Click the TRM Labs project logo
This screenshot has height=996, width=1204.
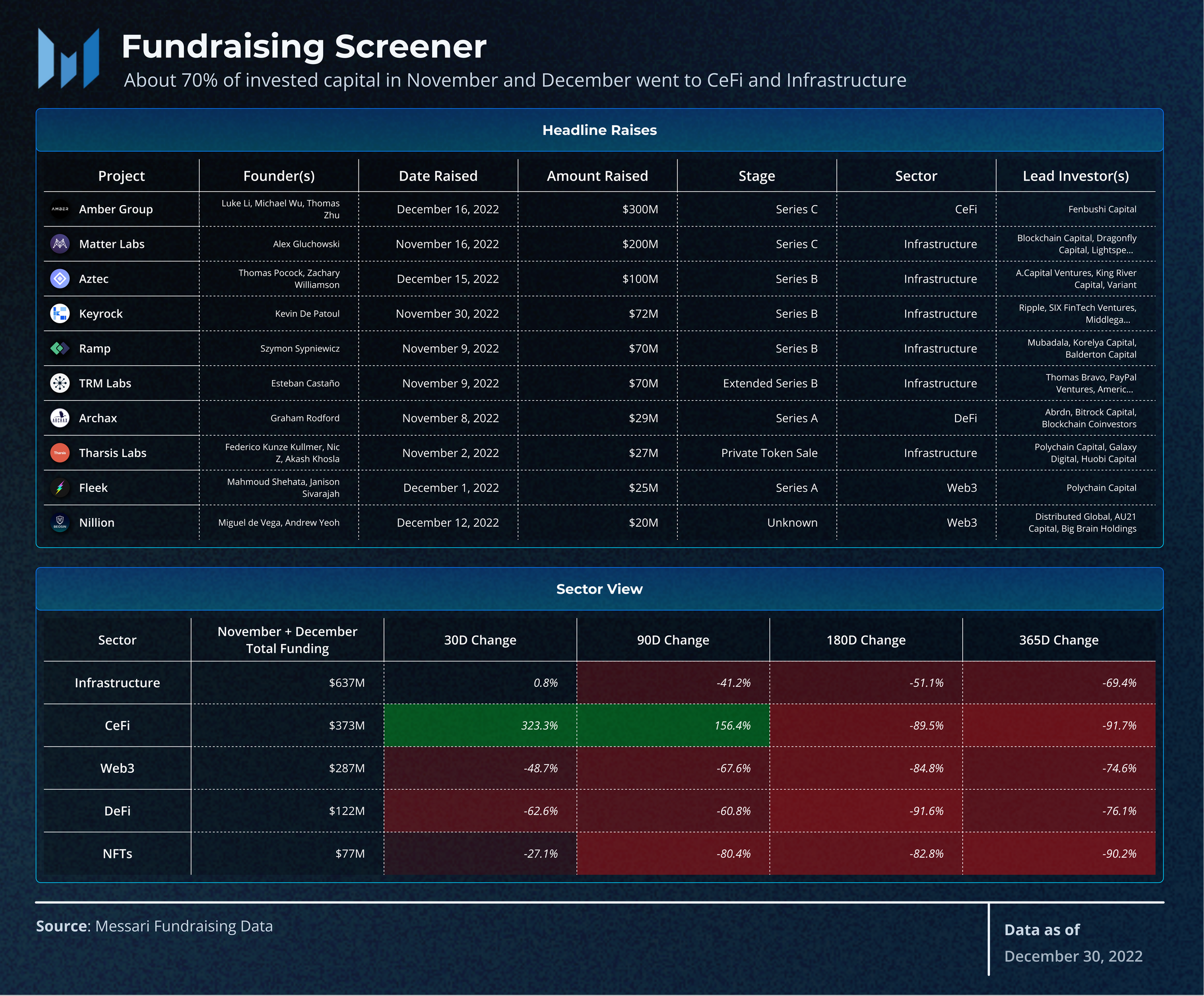pyautogui.click(x=60, y=383)
